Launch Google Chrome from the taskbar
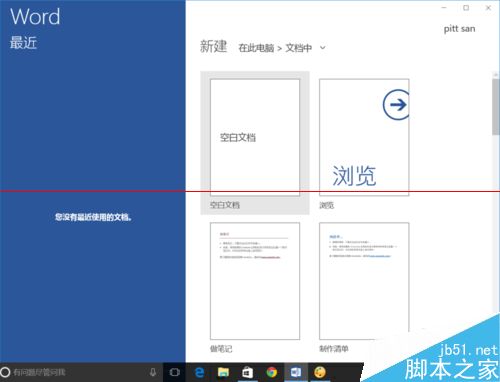This screenshot has height=382, width=500. (x=272, y=372)
